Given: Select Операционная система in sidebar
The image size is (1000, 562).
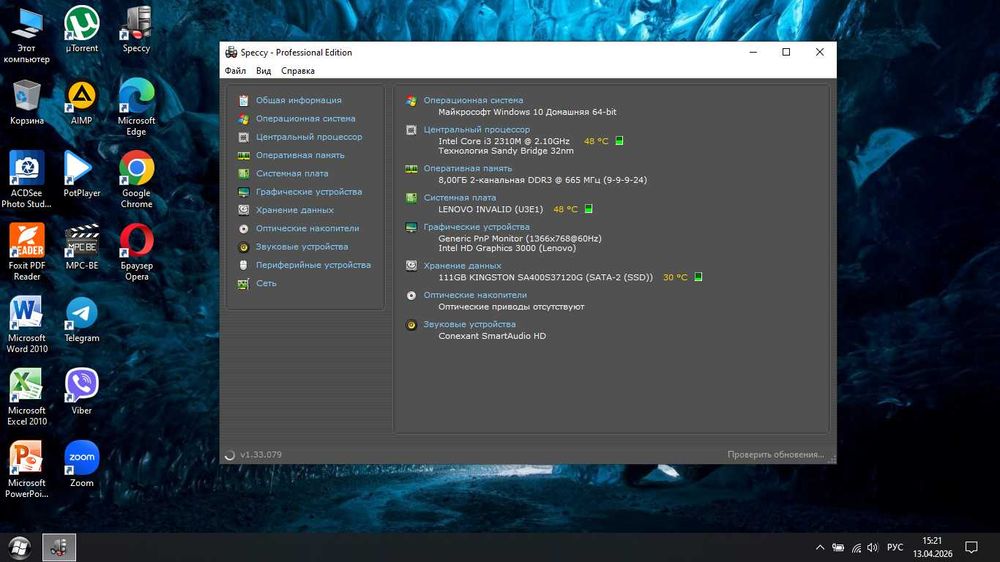Looking at the screenshot, I should (x=305, y=119).
